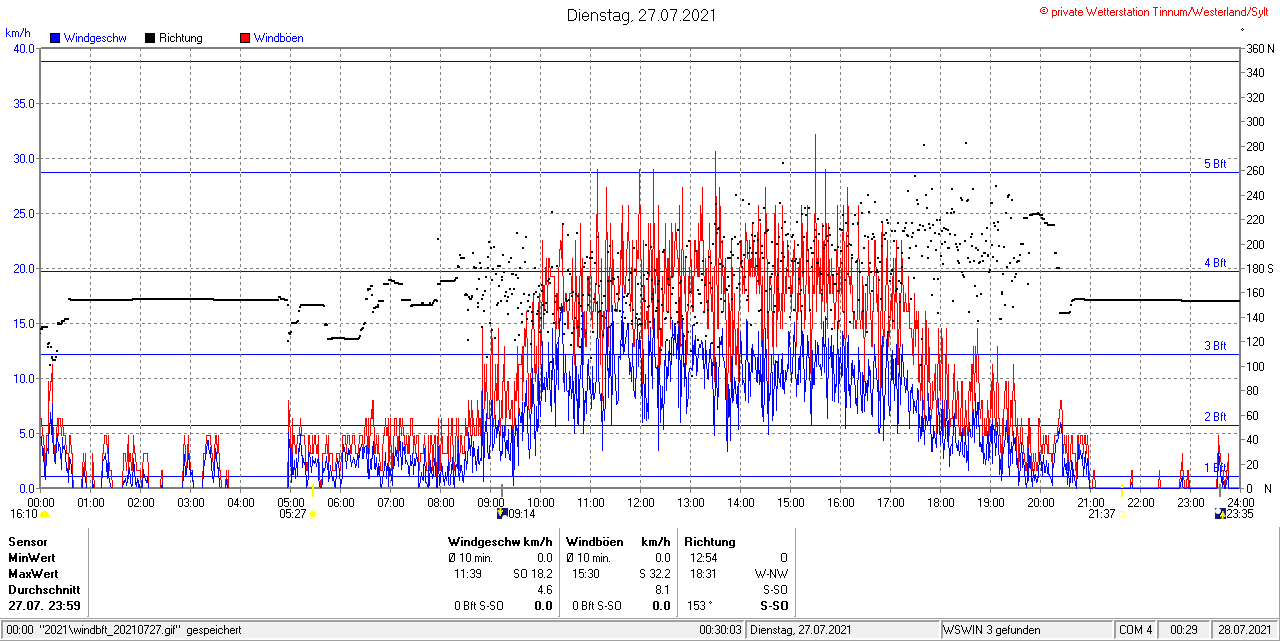Click the 4.6 average wind speed value
1280x641 pixels.
[x=545, y=590]
